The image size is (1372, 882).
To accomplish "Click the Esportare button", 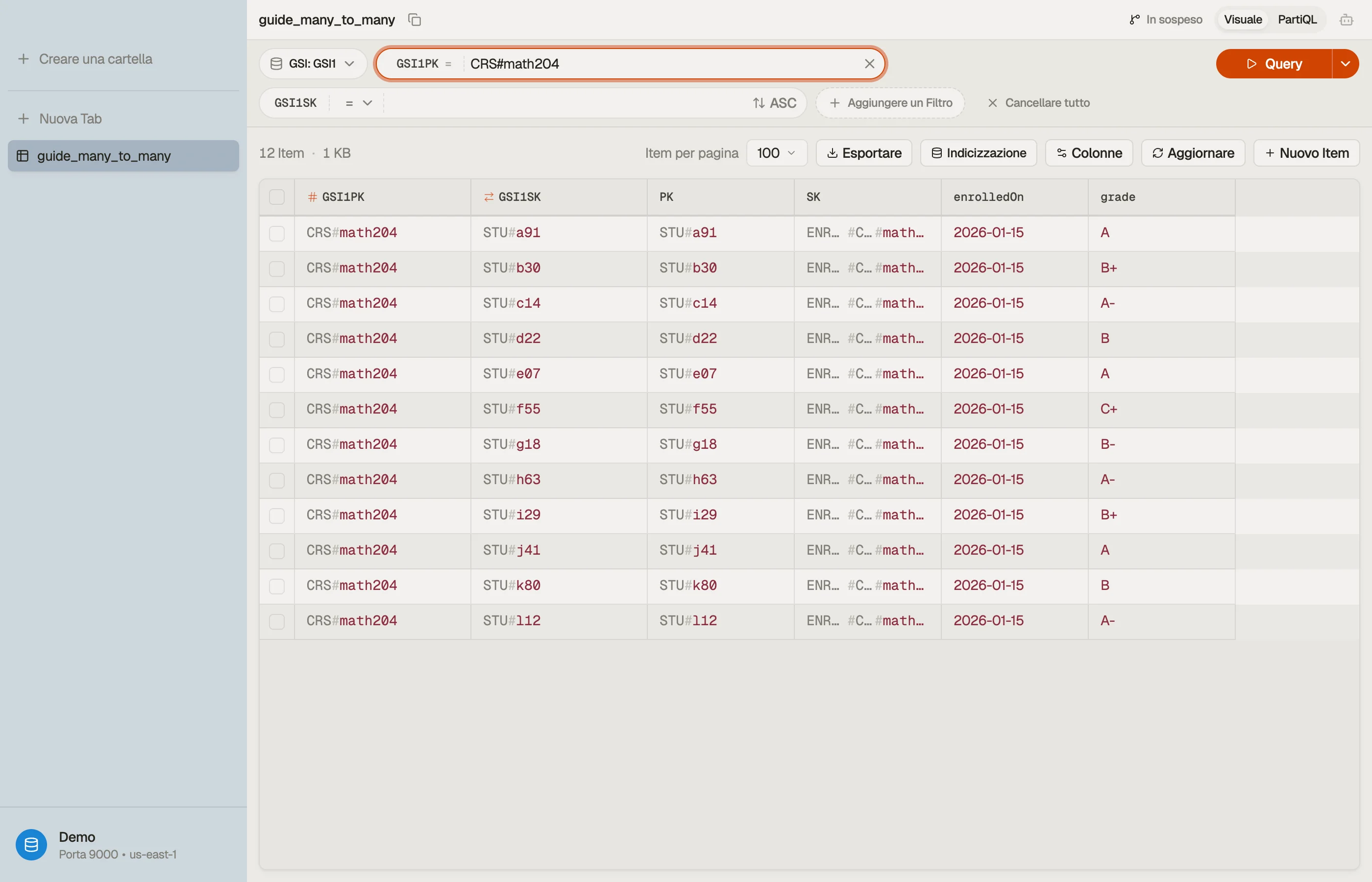I will (863, 153).
